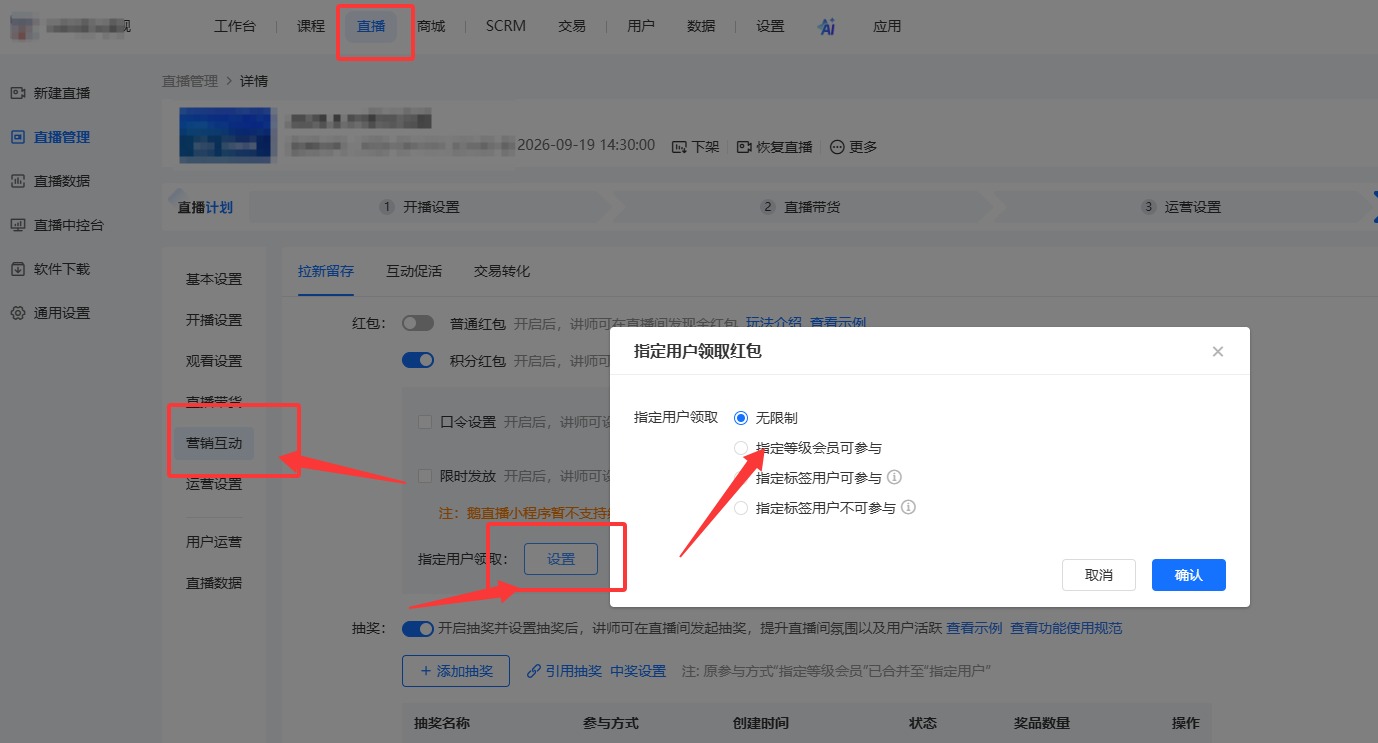Open 直播数据 in the far-left sidebar

pos(50,181)
